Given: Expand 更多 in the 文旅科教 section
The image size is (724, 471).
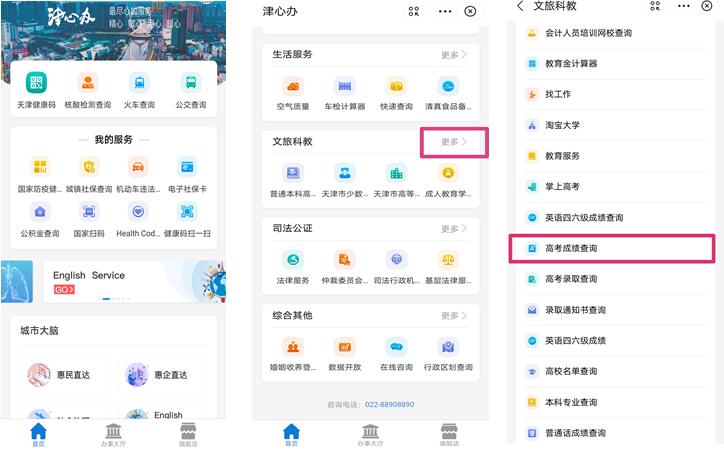Looking at the screenshot, I should (x=454, y=142).
